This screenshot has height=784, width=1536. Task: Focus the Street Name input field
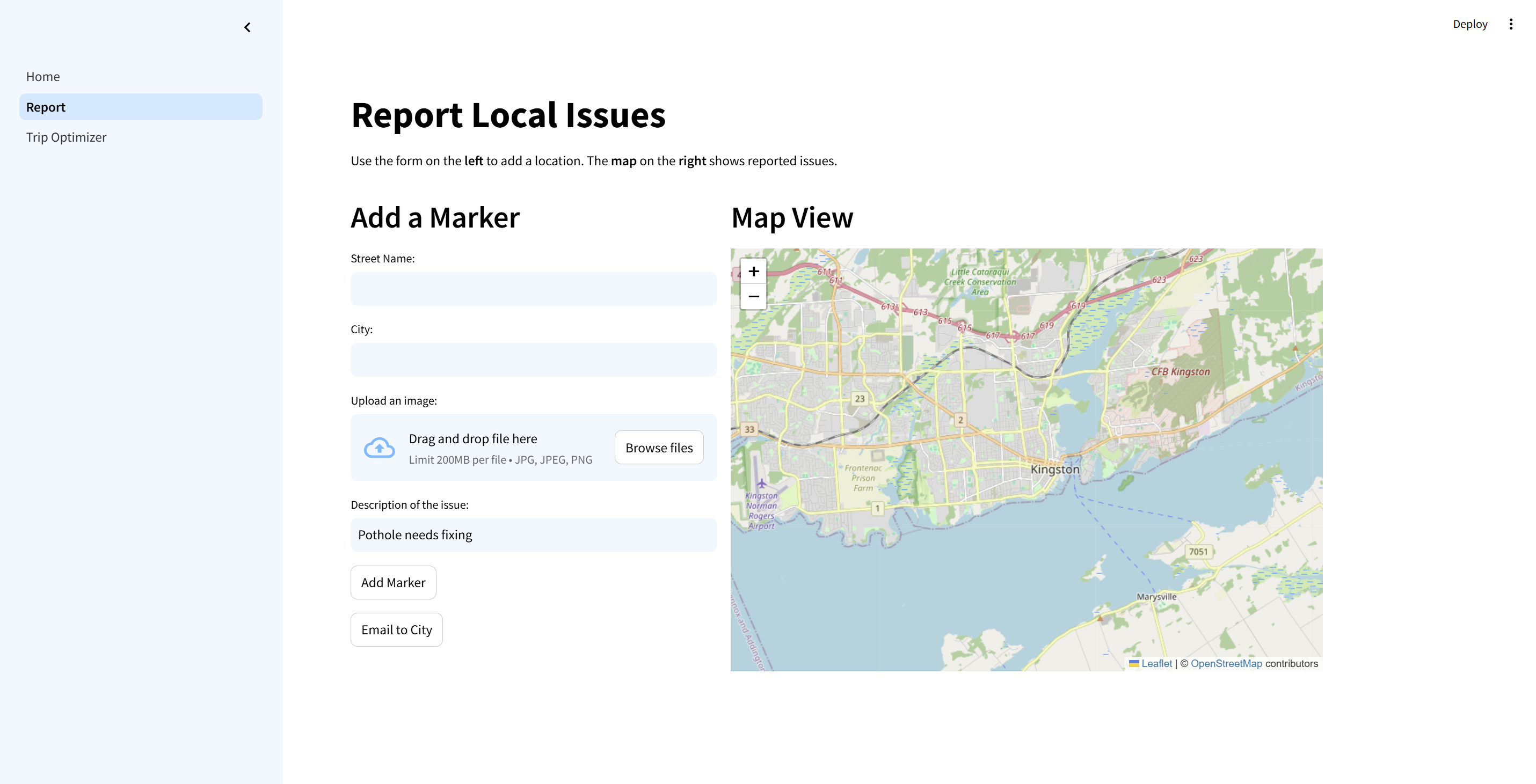[533, 289]
